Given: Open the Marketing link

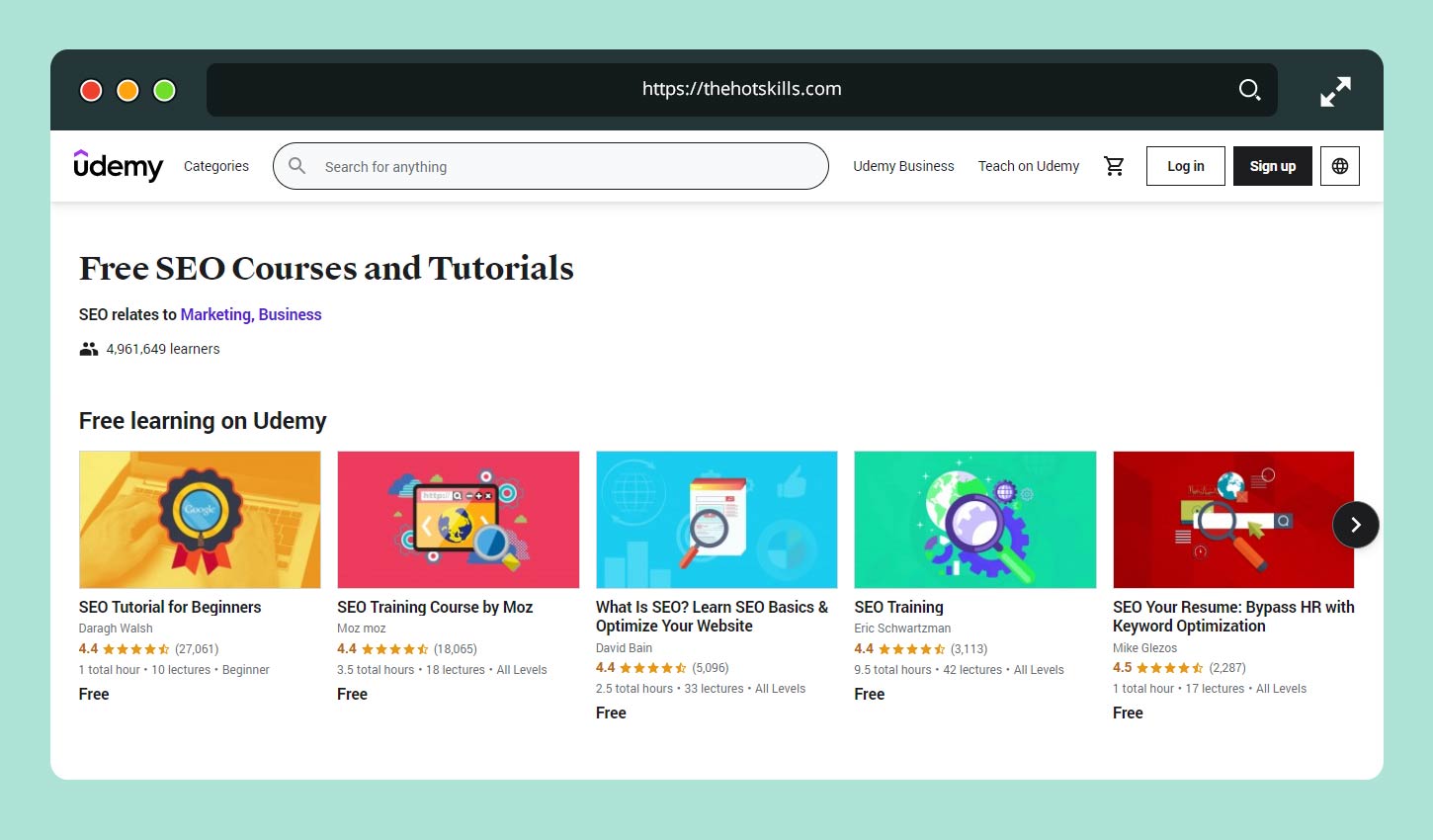Looking at the screenshot, I should click(215, 314).
